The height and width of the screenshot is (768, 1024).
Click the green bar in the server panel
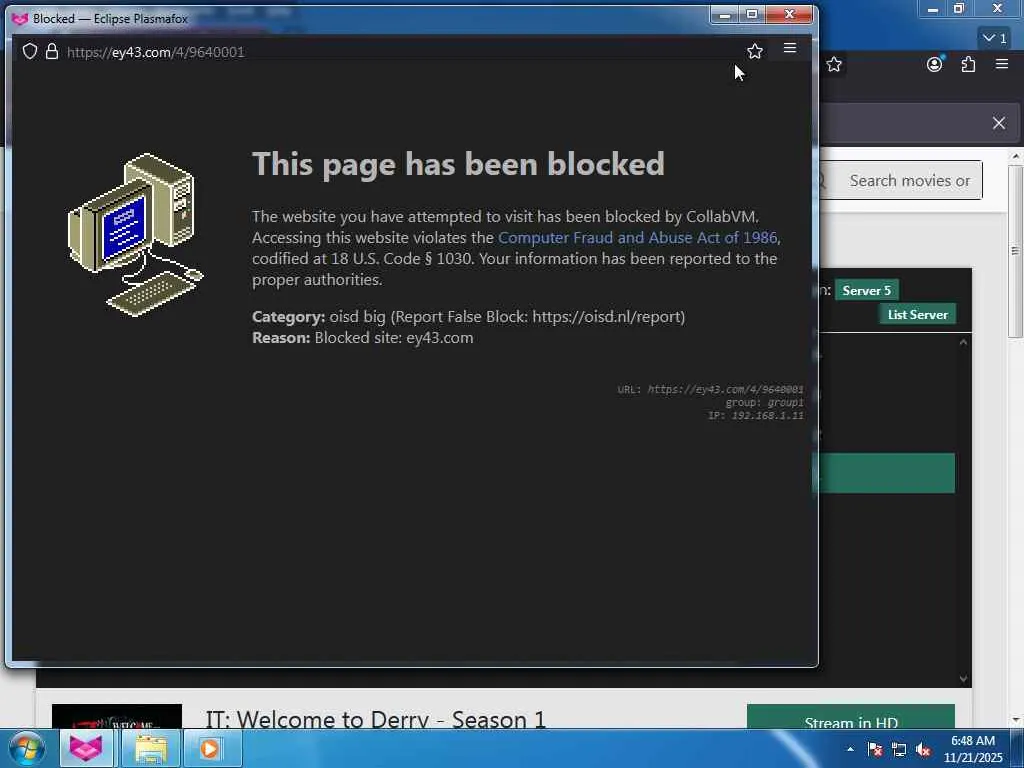[x=885, y=473]
